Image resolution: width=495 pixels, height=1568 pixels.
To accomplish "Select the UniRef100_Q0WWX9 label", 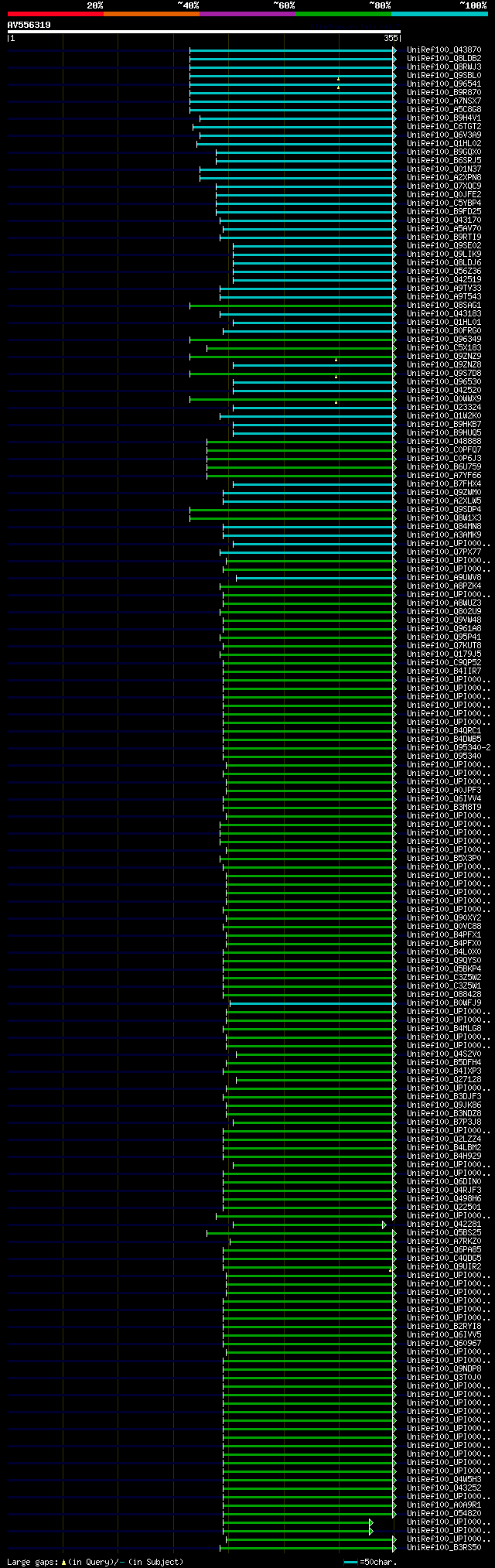I will [444, 399].
